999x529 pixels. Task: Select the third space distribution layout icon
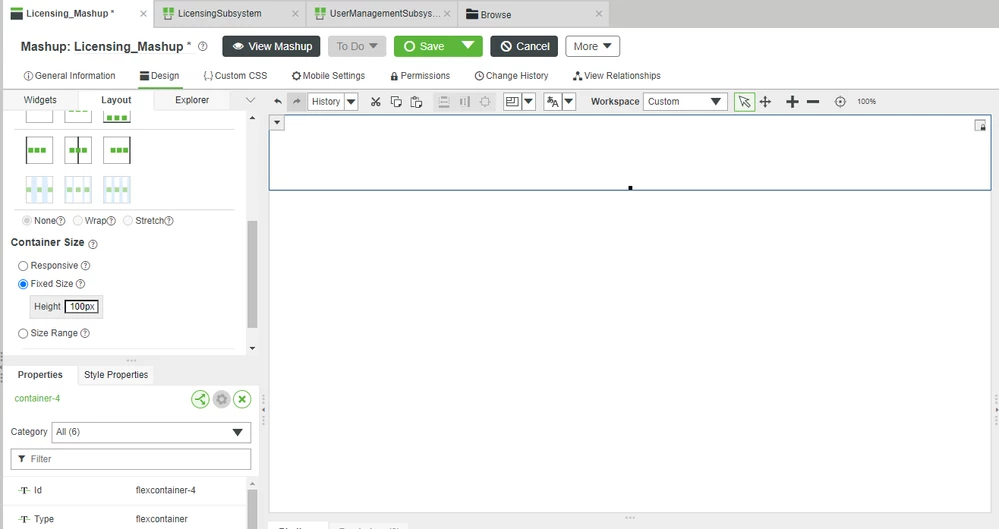coord(117,189)
